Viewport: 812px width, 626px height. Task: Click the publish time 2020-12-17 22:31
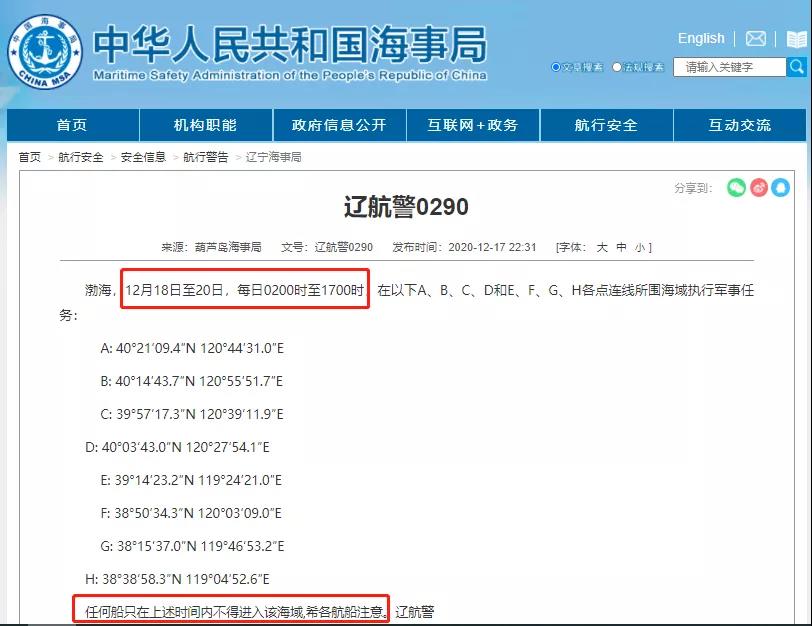coord(492,248)
